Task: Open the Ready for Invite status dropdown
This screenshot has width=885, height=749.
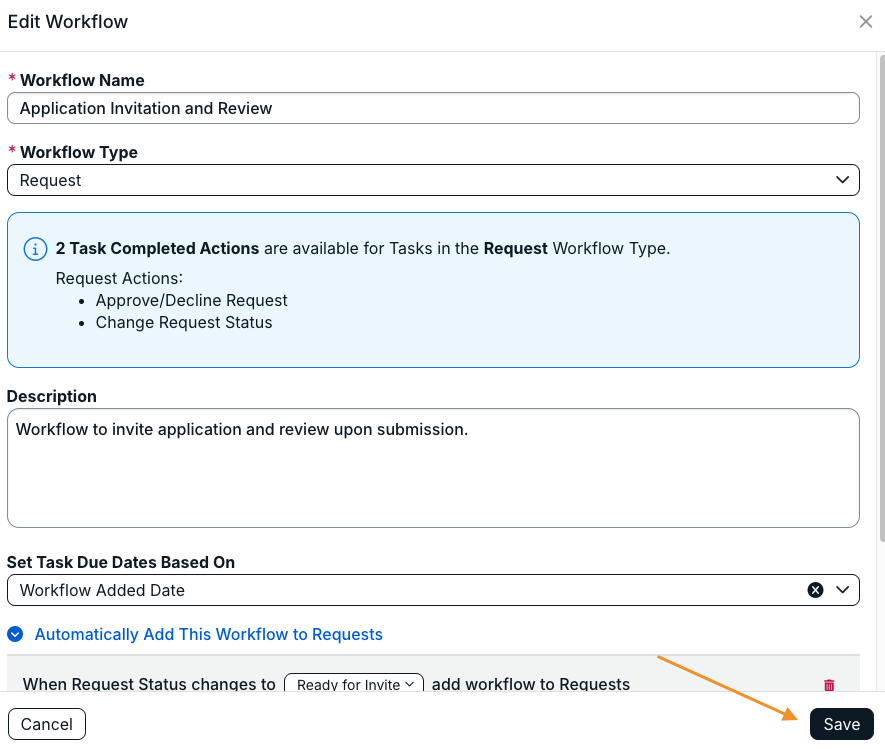Action: coord(354,684)
